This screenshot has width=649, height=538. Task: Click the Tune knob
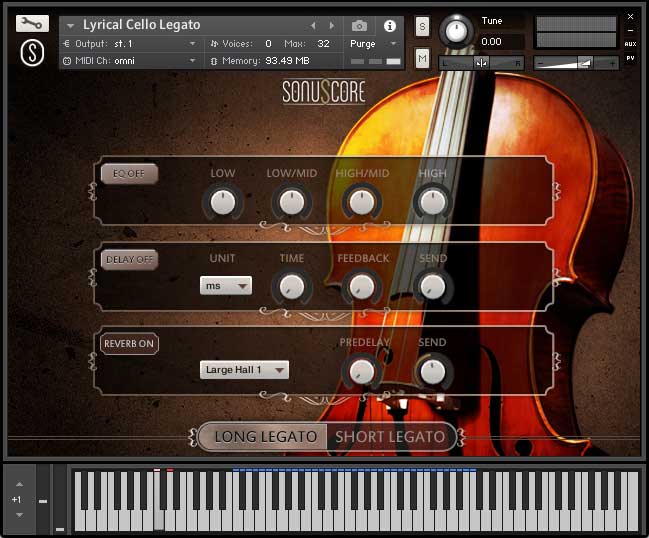click(456, 31)
